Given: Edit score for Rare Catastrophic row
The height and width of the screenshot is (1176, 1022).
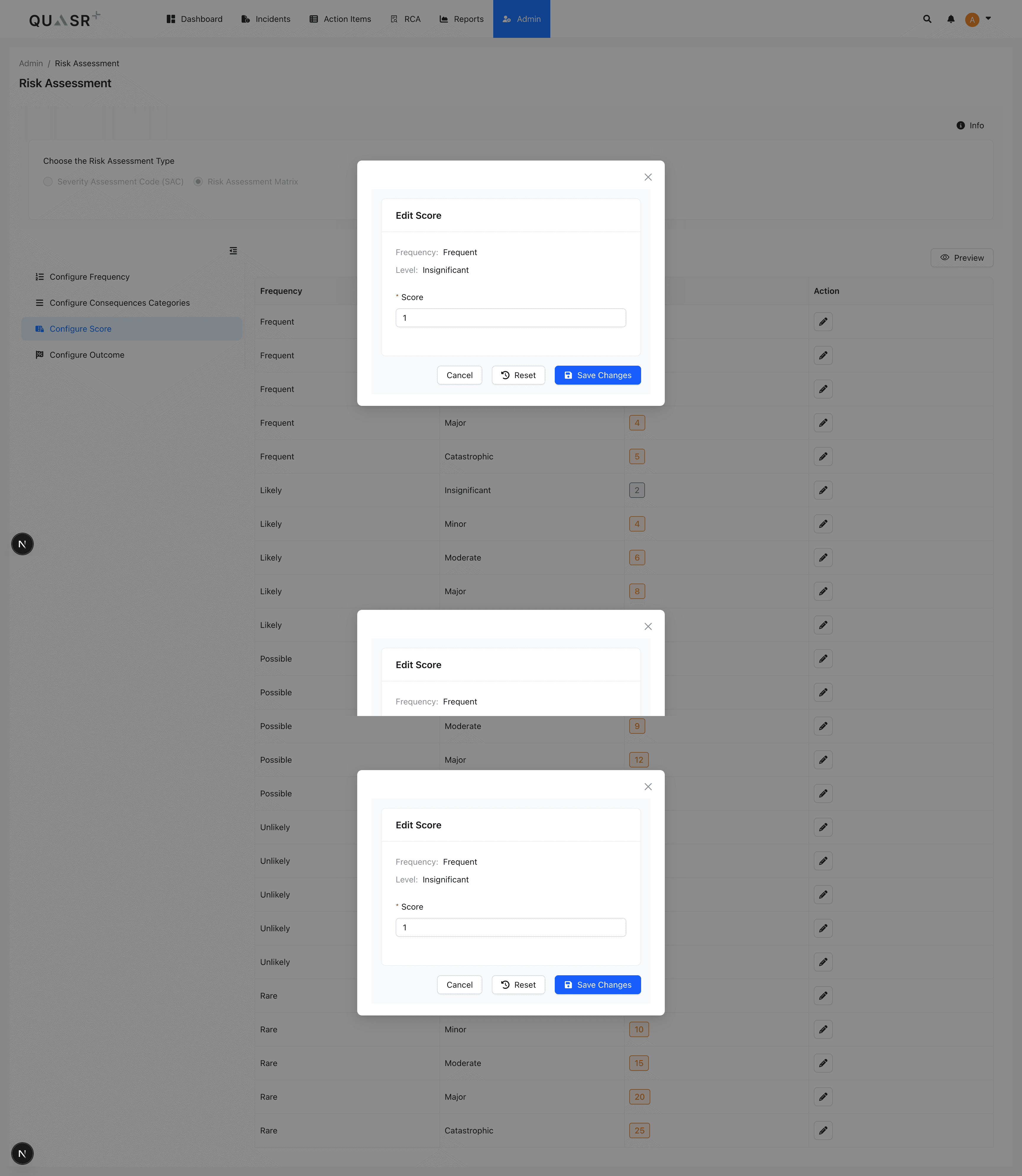Looking at the screenshot, I should click(x=822, y=1130).
